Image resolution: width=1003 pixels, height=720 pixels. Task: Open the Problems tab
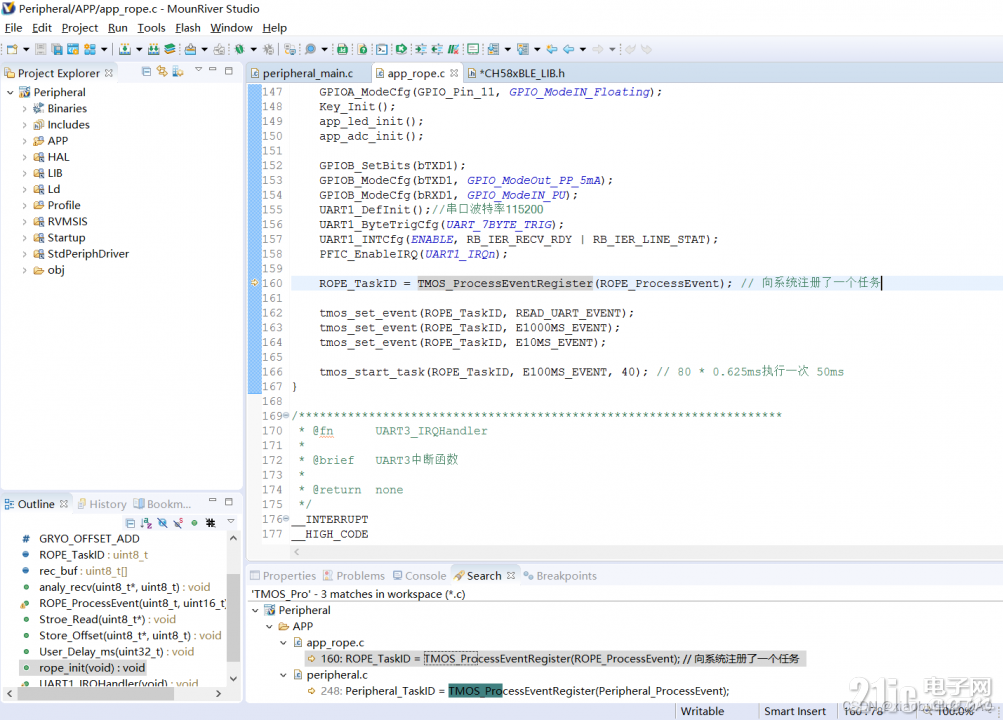pyautogui.click(x=354, y=576)
